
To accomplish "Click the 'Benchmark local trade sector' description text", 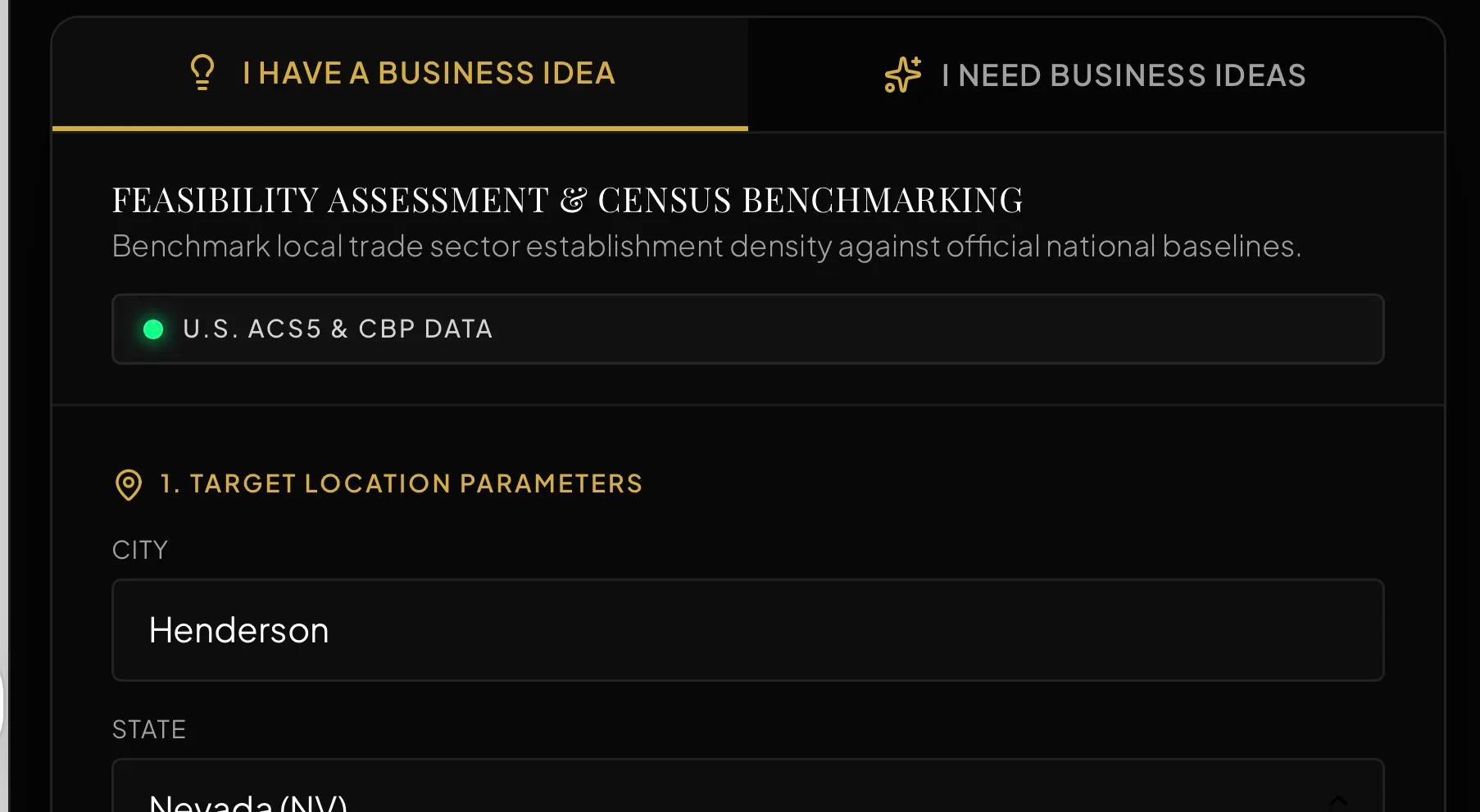I will coord(706,247).
